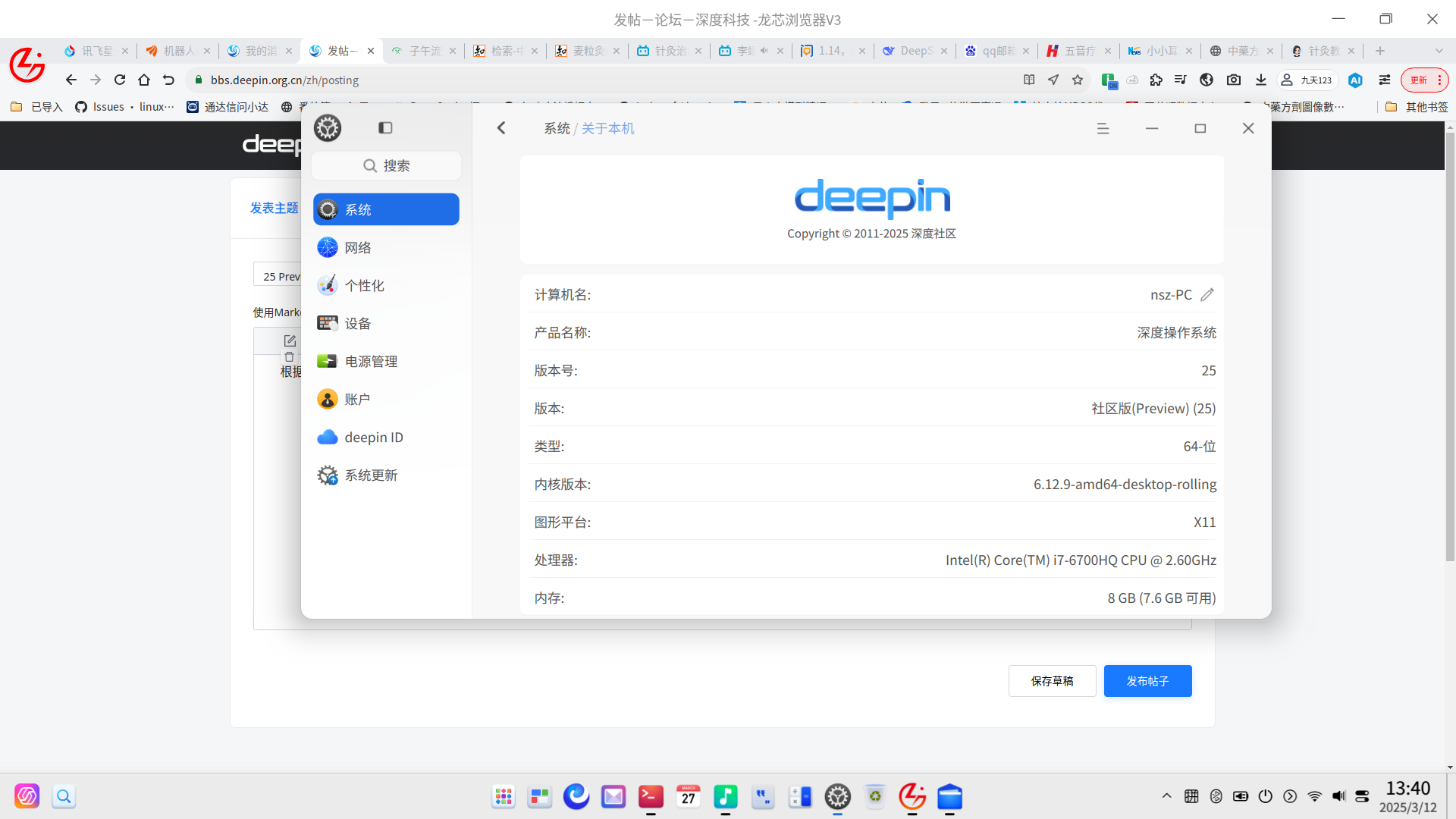The height and width of the screenshot is (819, 1456).
Task: Open deepin ID settings
Action: tap(386, 437)
